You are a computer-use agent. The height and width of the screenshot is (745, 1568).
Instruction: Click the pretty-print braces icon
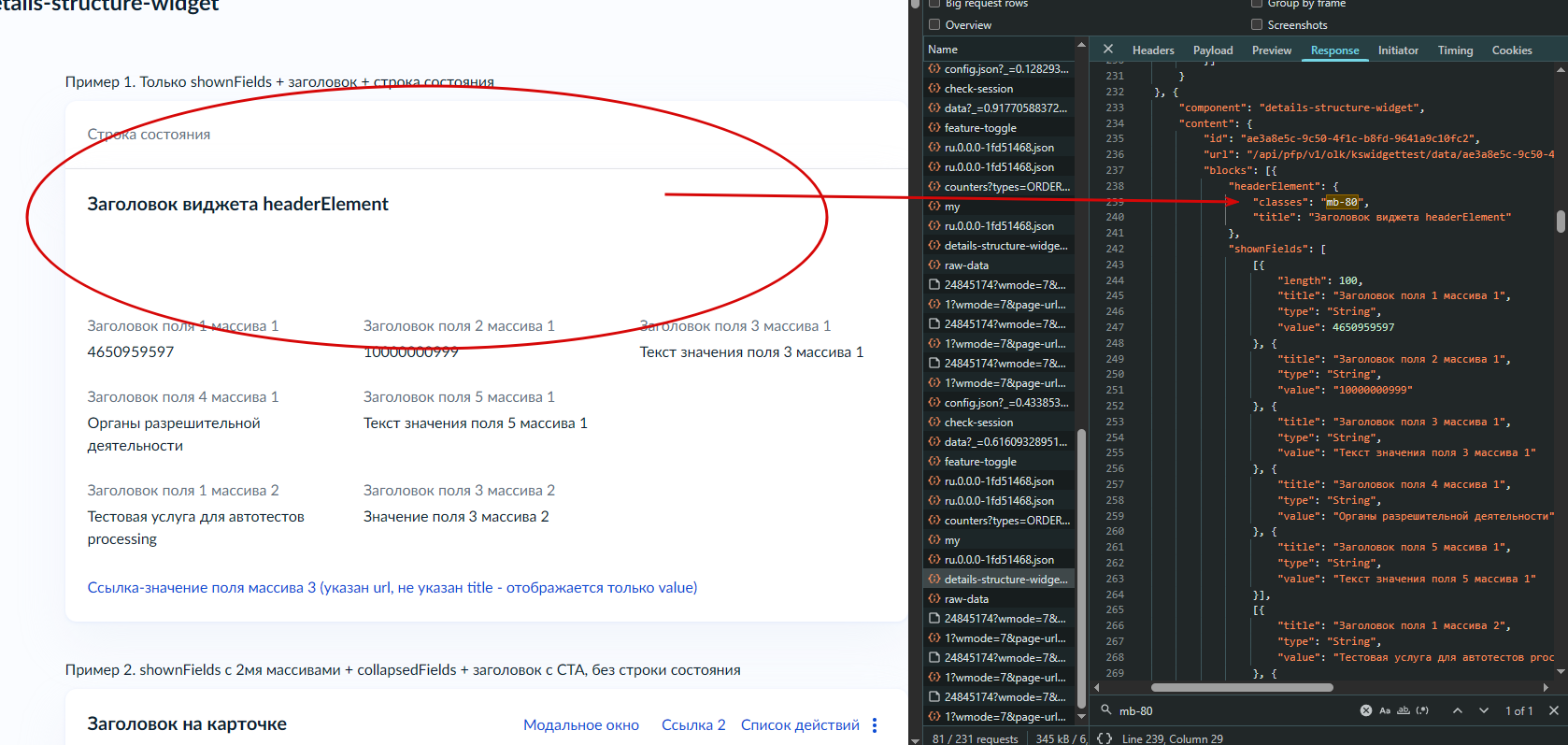pos(1104,738)
